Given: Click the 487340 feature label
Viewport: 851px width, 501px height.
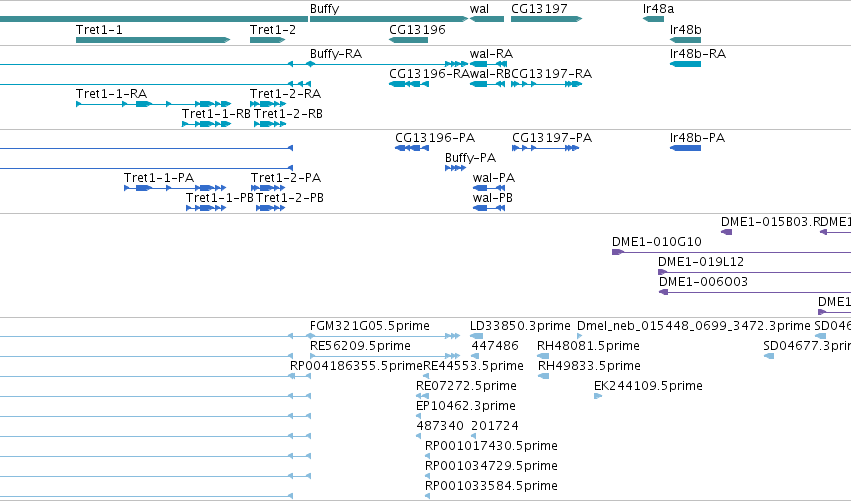Looking at the screenshot, I should (440, 426).
